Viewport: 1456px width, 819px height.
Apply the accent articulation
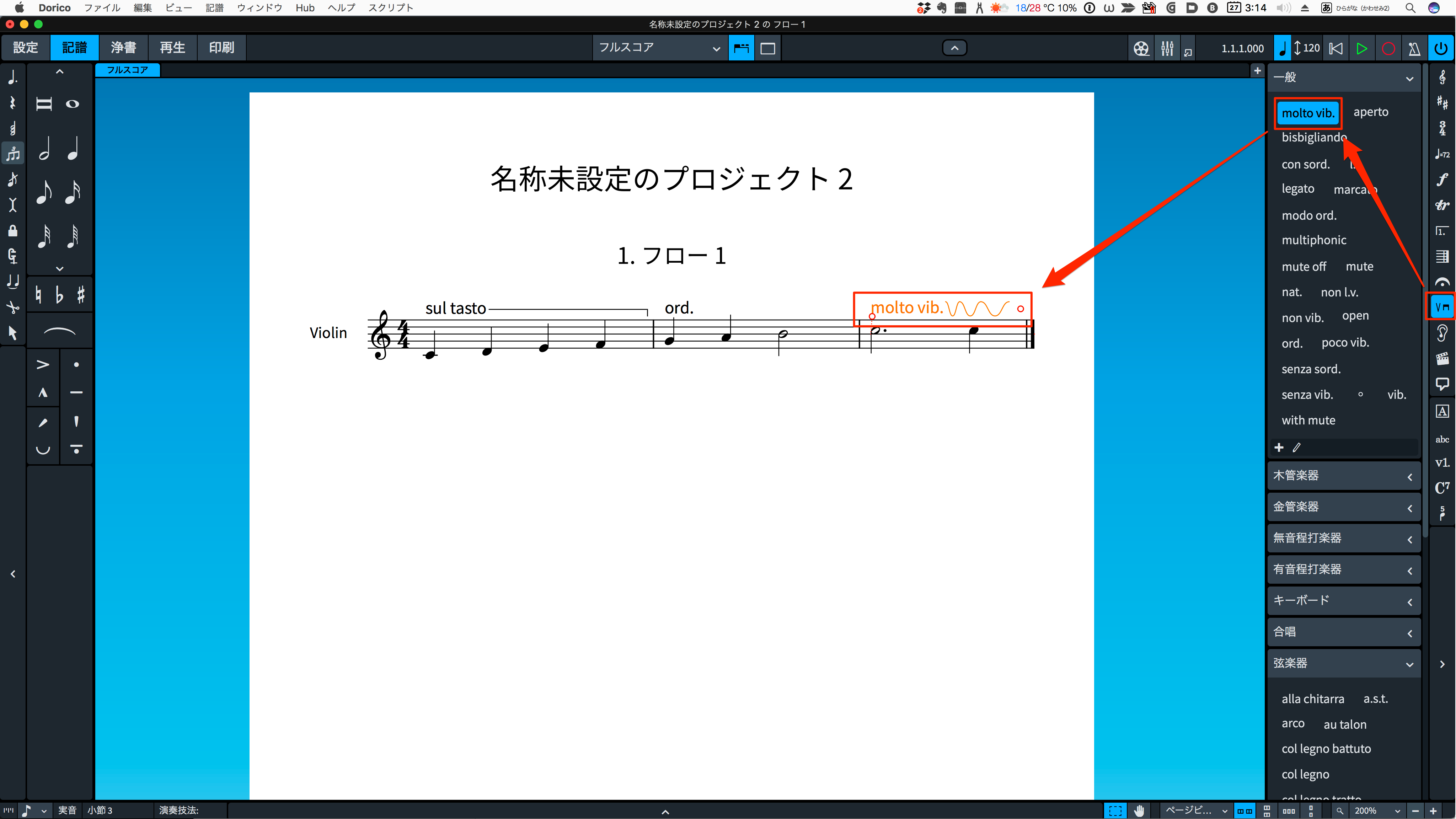coord(43,365)
